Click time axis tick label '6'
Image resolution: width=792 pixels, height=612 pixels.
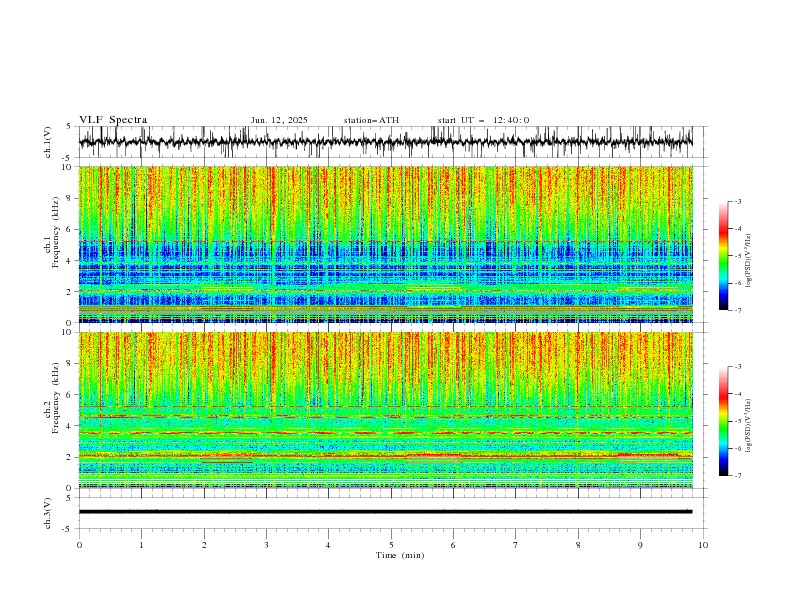coord(453,545)
